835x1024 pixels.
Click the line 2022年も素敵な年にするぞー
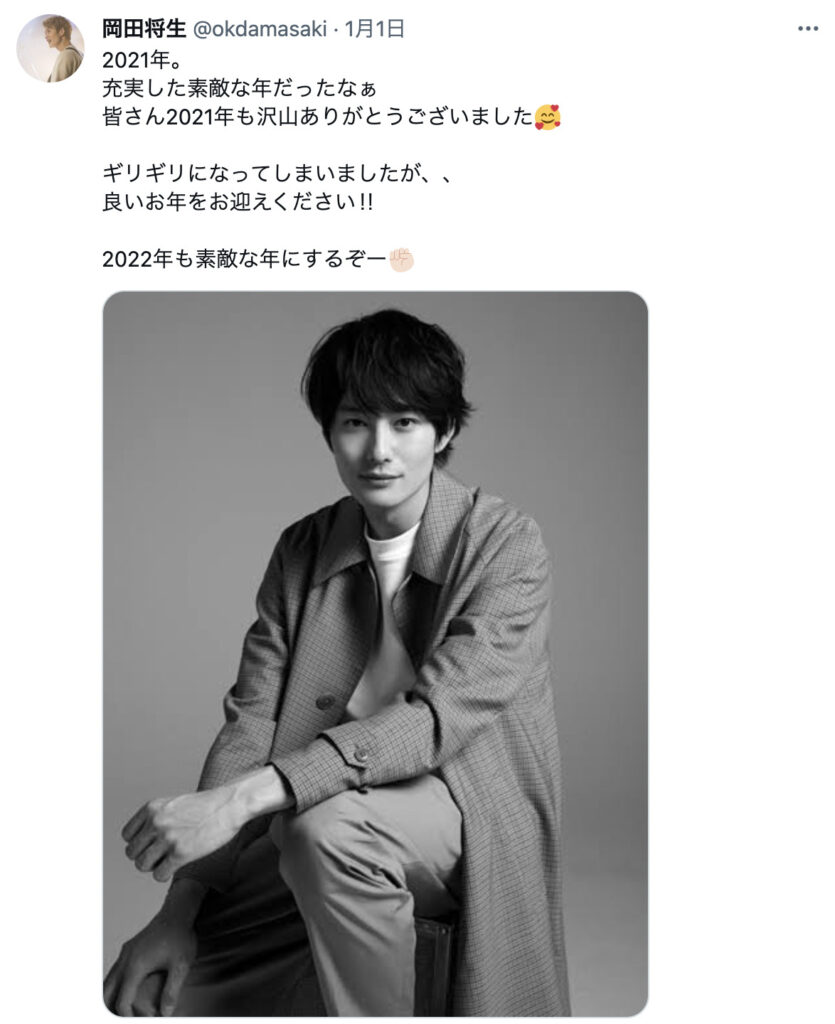coord(245,259)
